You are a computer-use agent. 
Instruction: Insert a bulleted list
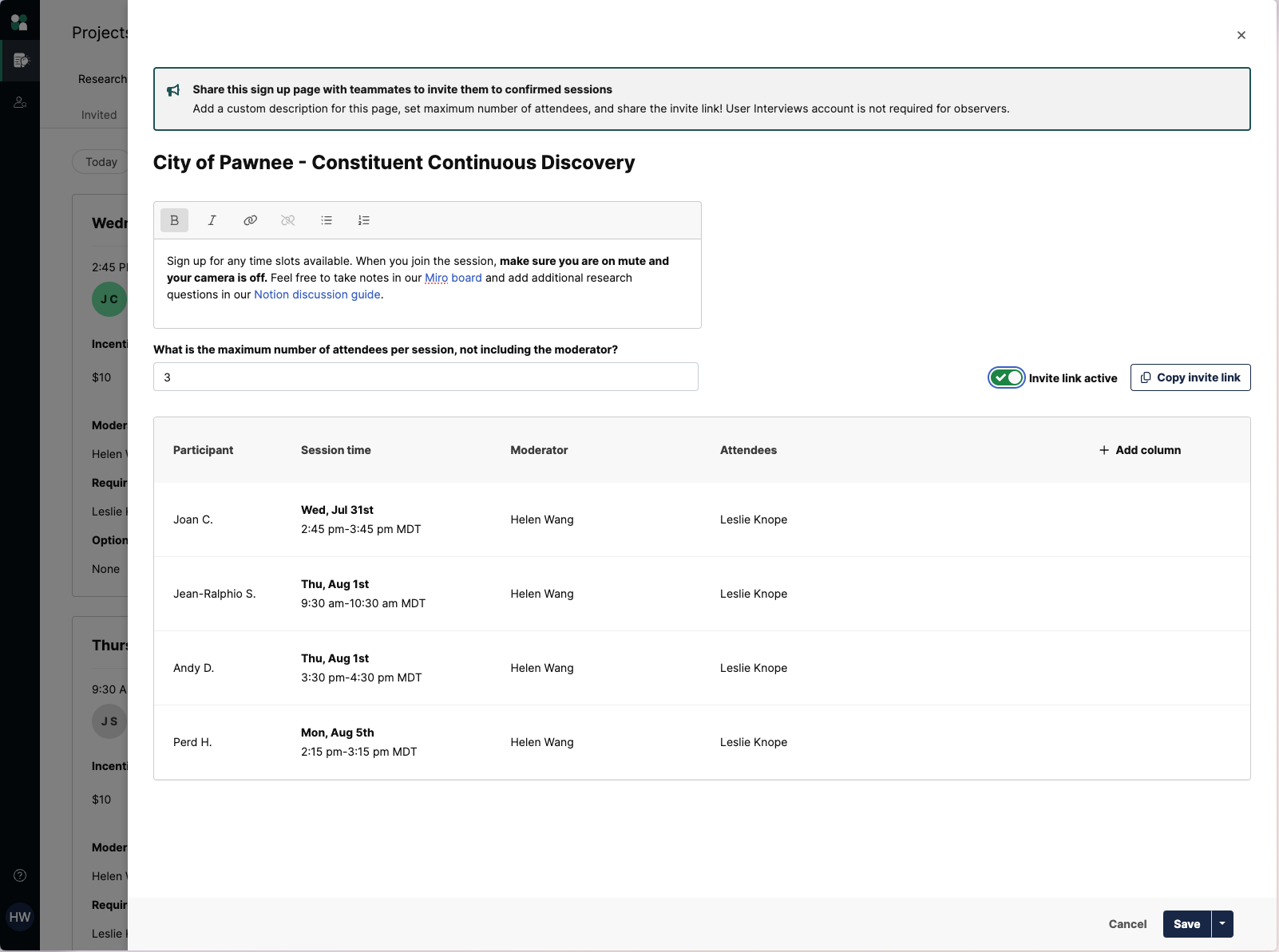[x=327, y=220]
